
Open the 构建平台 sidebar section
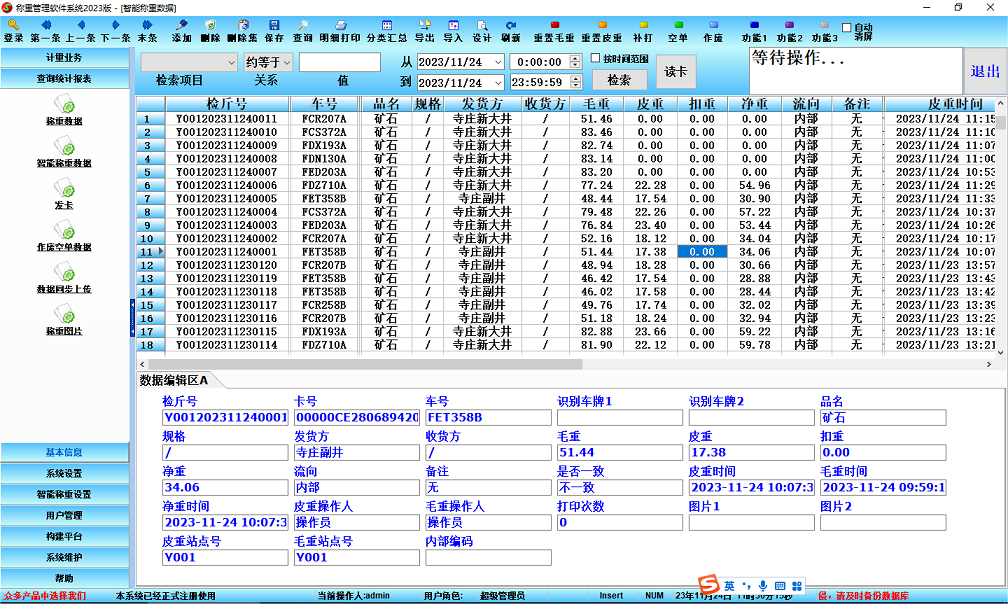(64, 537)
